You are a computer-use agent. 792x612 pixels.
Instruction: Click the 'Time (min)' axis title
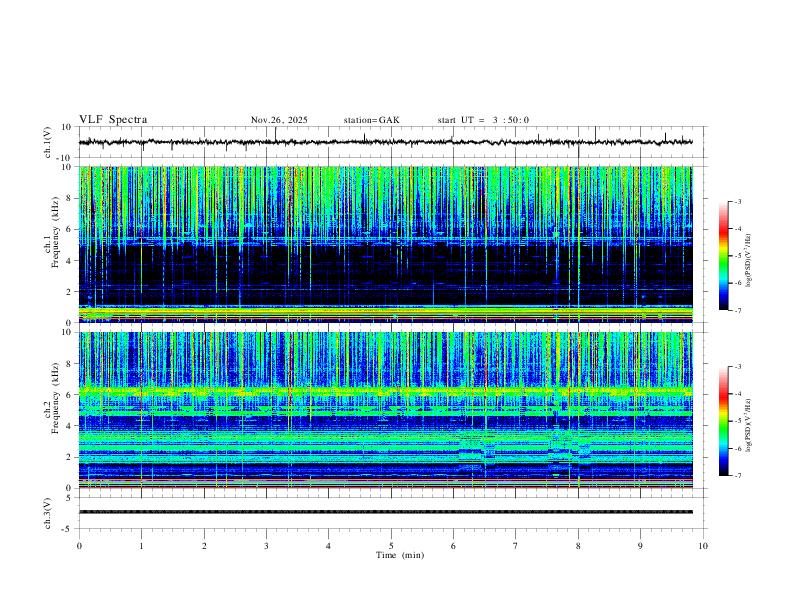(x=400, y=555)
